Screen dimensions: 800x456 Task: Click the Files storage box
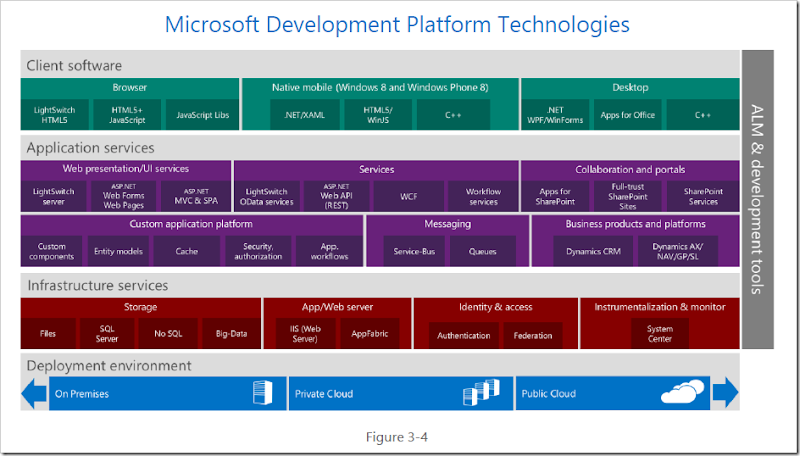tap(48, 334)
